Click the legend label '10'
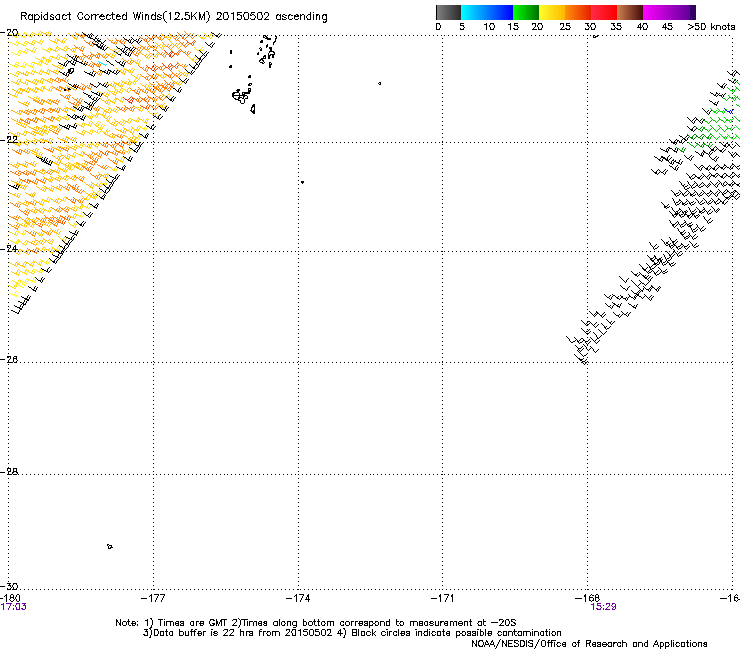The width and height of the screenshot is (740, 650). click(x=489, y=27)
